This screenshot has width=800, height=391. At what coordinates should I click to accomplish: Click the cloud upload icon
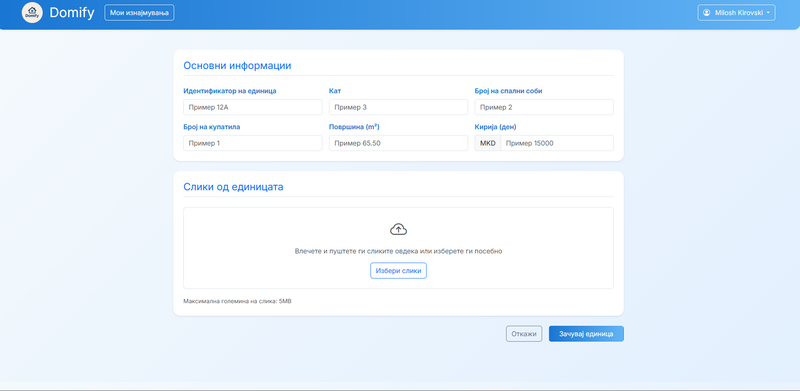point(398,229)
